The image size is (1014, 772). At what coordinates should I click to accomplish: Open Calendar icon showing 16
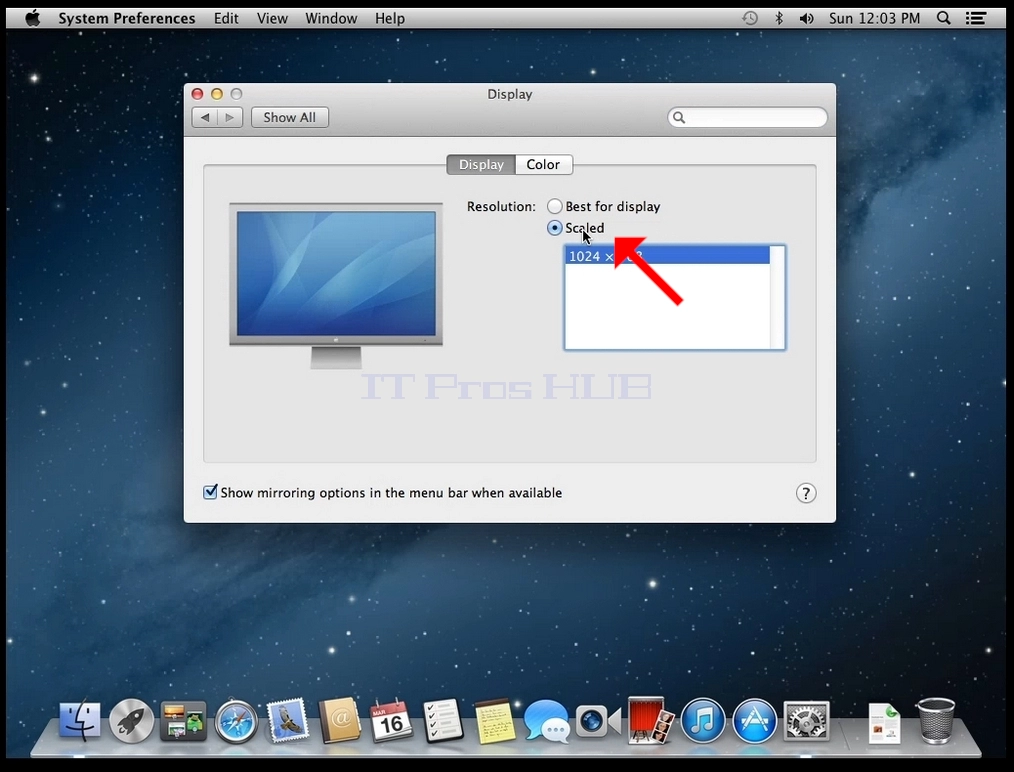point(391,720)
